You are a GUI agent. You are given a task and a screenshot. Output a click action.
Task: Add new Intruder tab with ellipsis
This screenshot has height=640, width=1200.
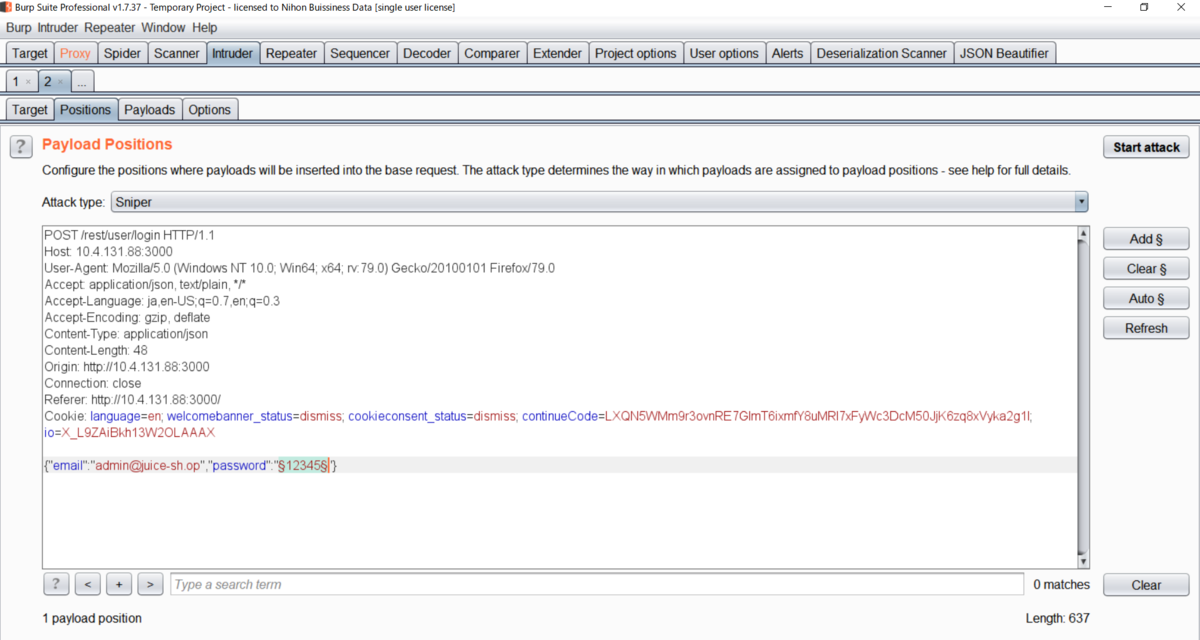83,81
